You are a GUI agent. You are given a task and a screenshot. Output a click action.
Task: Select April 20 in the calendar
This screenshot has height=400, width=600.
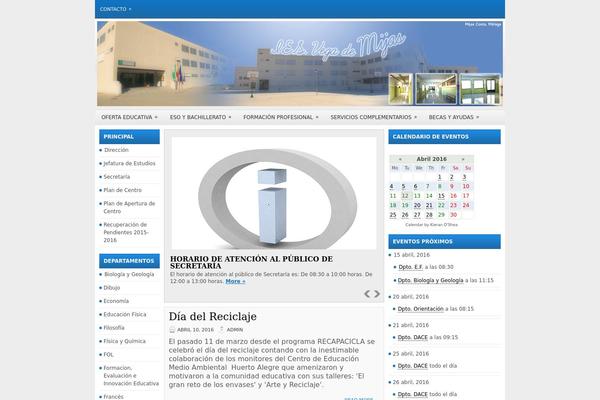point(417,206)
